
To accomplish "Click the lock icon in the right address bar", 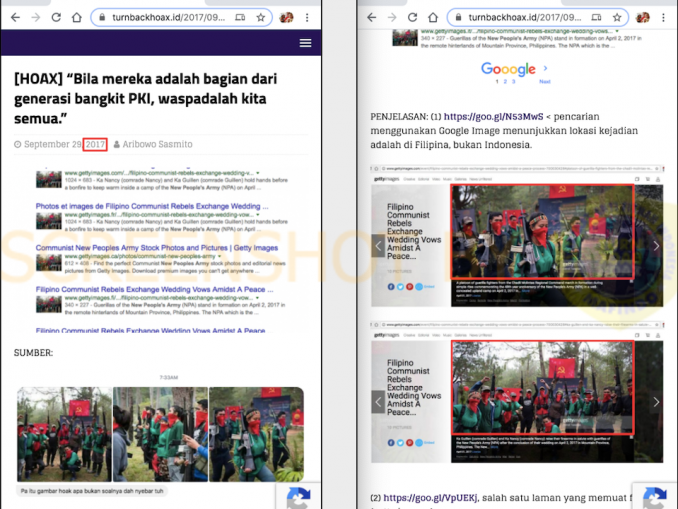I will (x=458, y=17).
